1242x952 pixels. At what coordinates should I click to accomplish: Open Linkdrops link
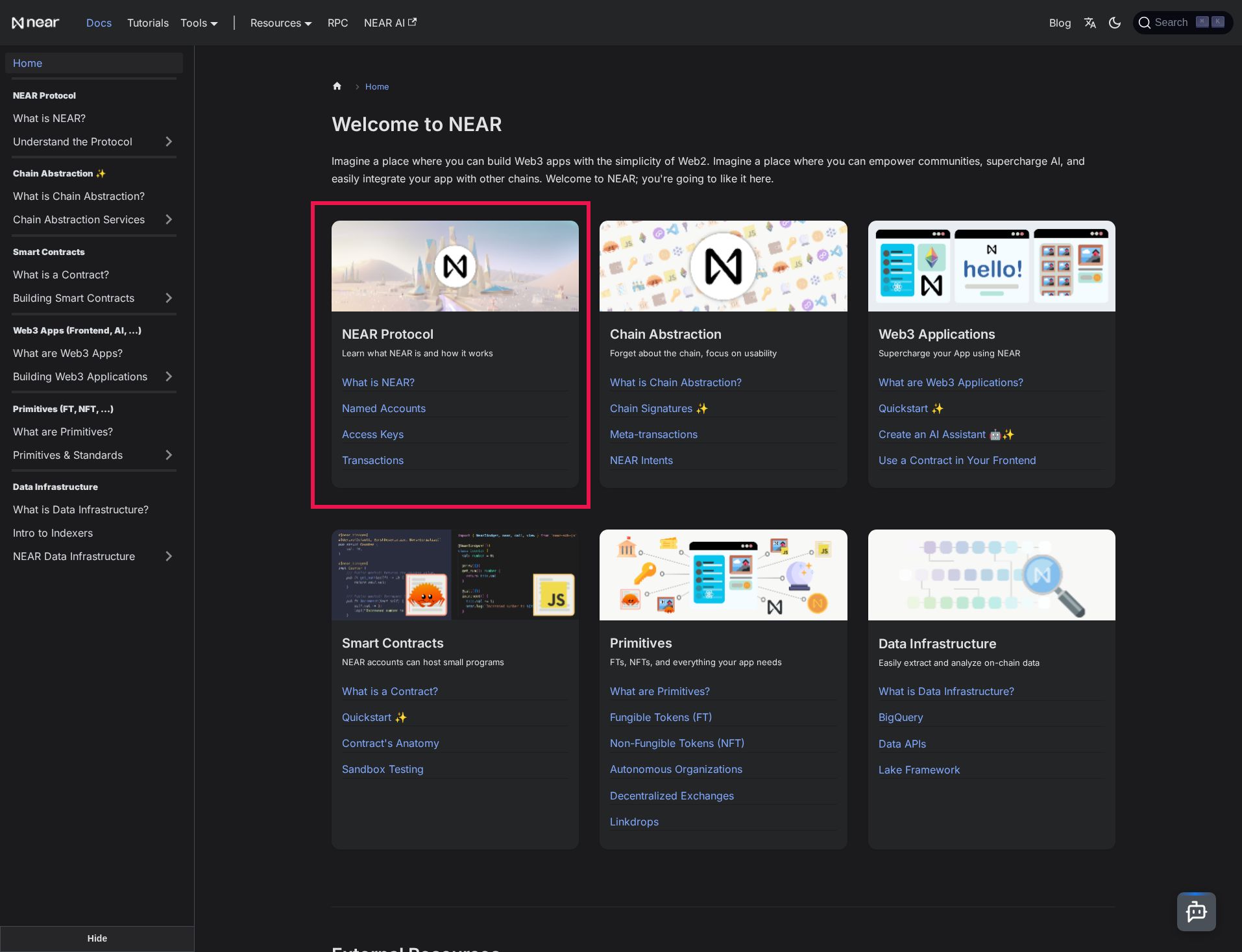click(634, 822)
